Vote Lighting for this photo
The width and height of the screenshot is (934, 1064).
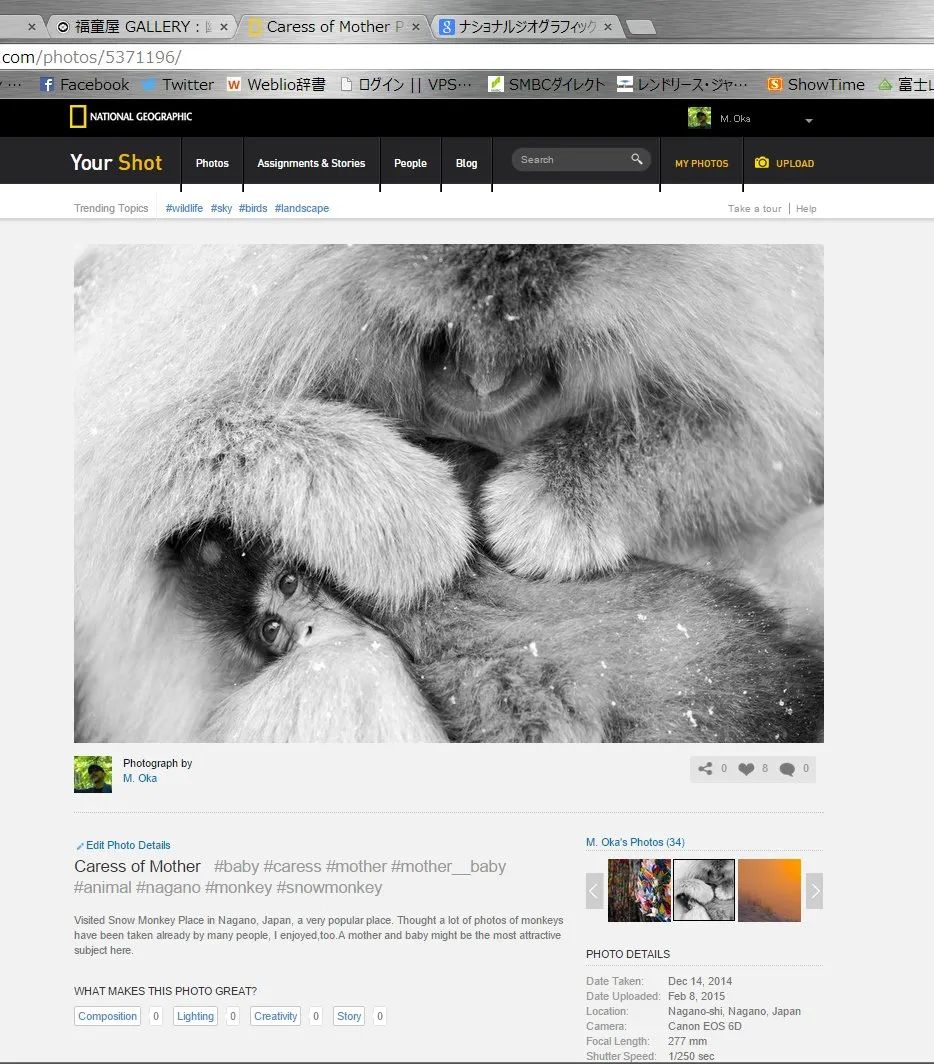(195, 1016)
